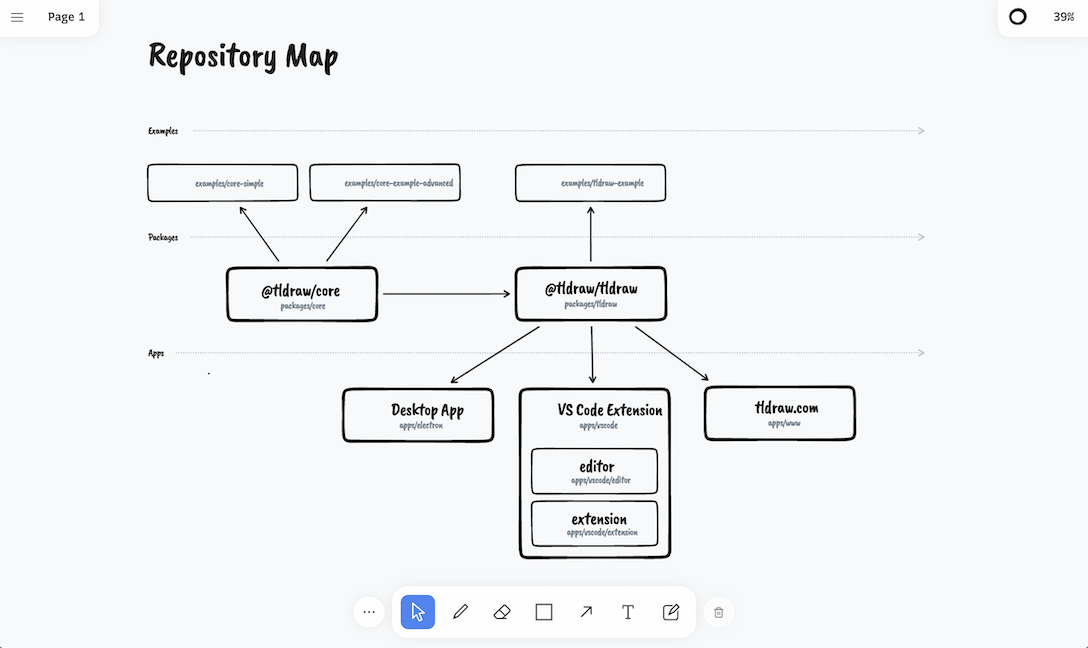The width and height of the screenshot is (1088, 648).
Task: Select the Packages lane label
Action: (x=163, y=237)
